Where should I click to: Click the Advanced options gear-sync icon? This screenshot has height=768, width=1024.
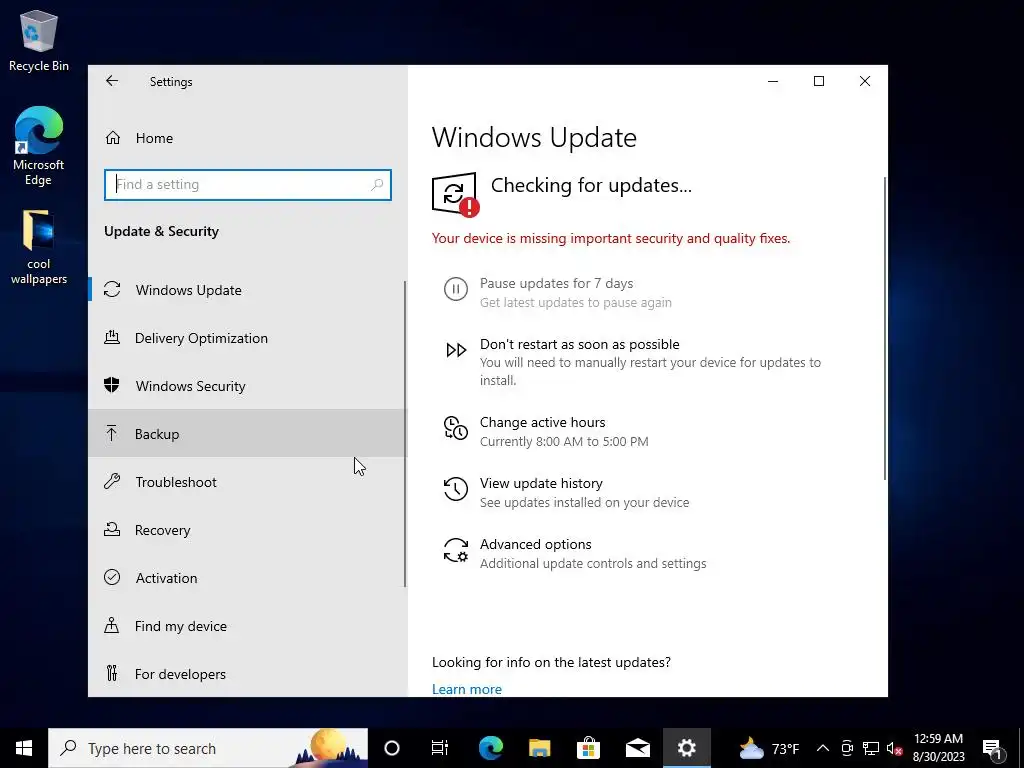click(x=456, y=550)
